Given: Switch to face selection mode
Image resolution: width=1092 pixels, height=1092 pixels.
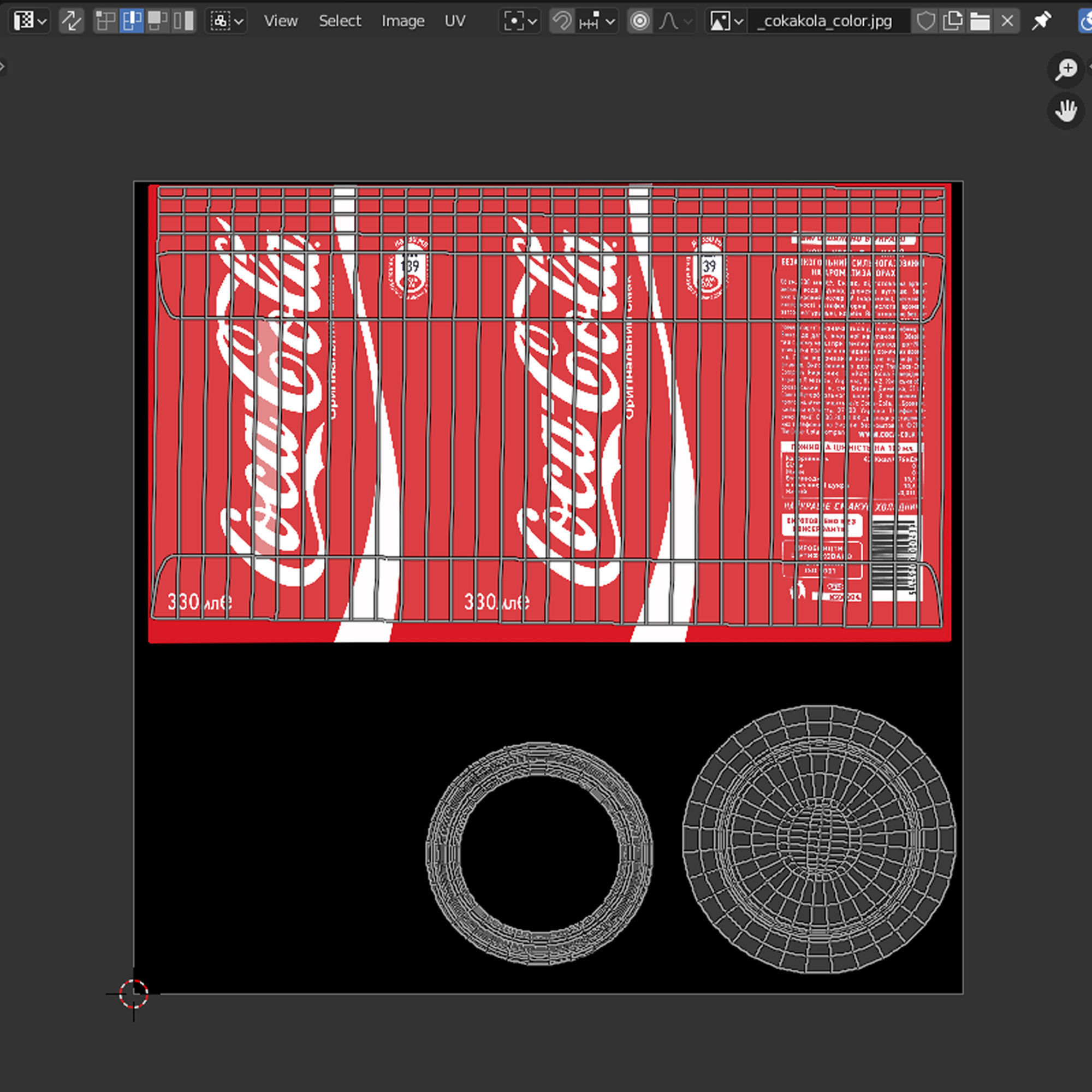Looking at the screenshot, I should coord(157,21).
